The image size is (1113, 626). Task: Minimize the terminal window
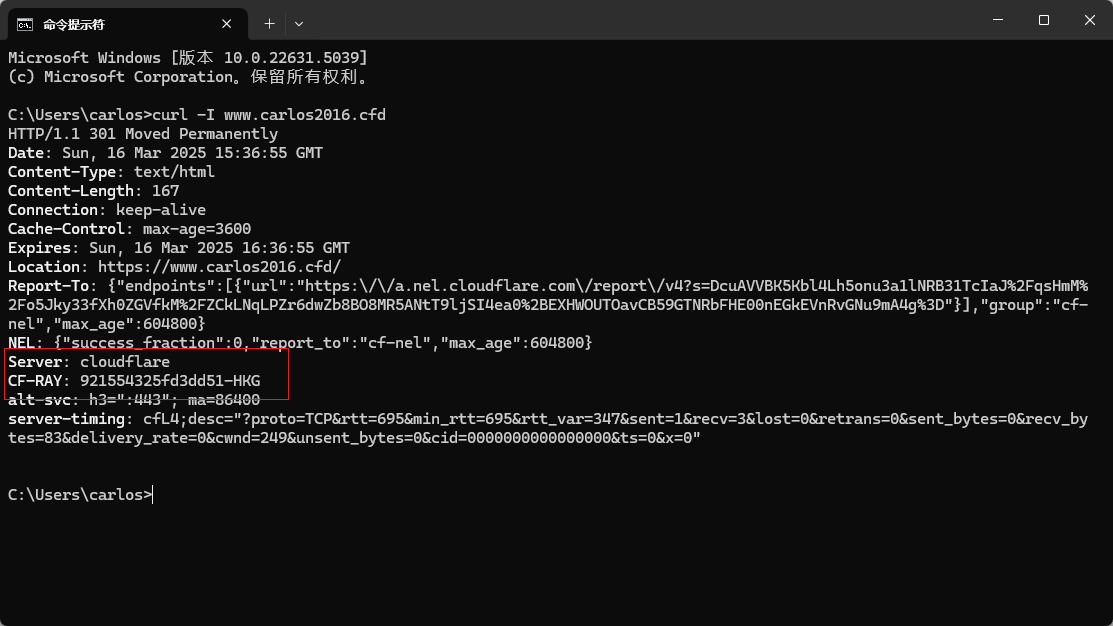click(998, 20)
